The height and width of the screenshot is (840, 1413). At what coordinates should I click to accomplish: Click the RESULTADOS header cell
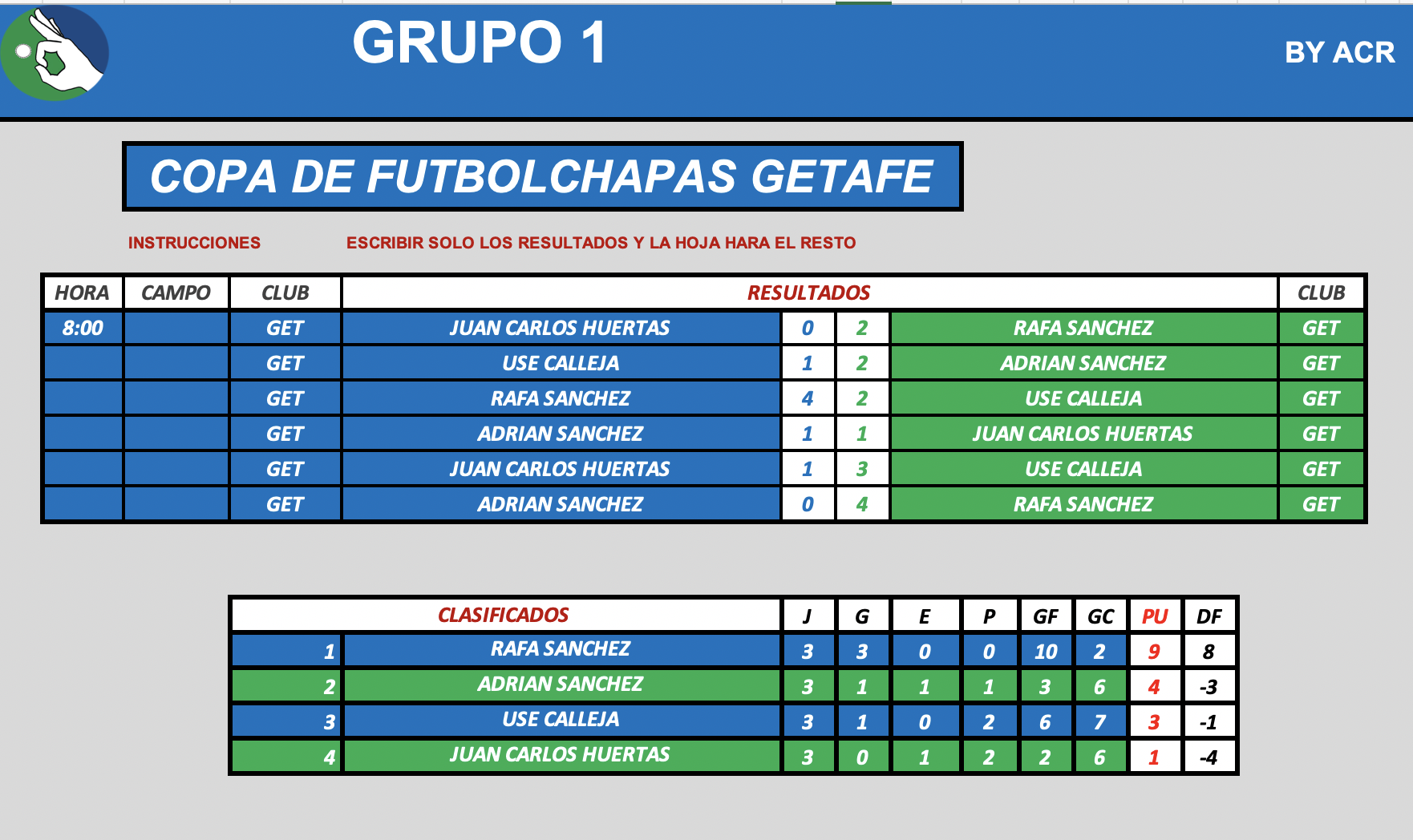click(809, 293)
